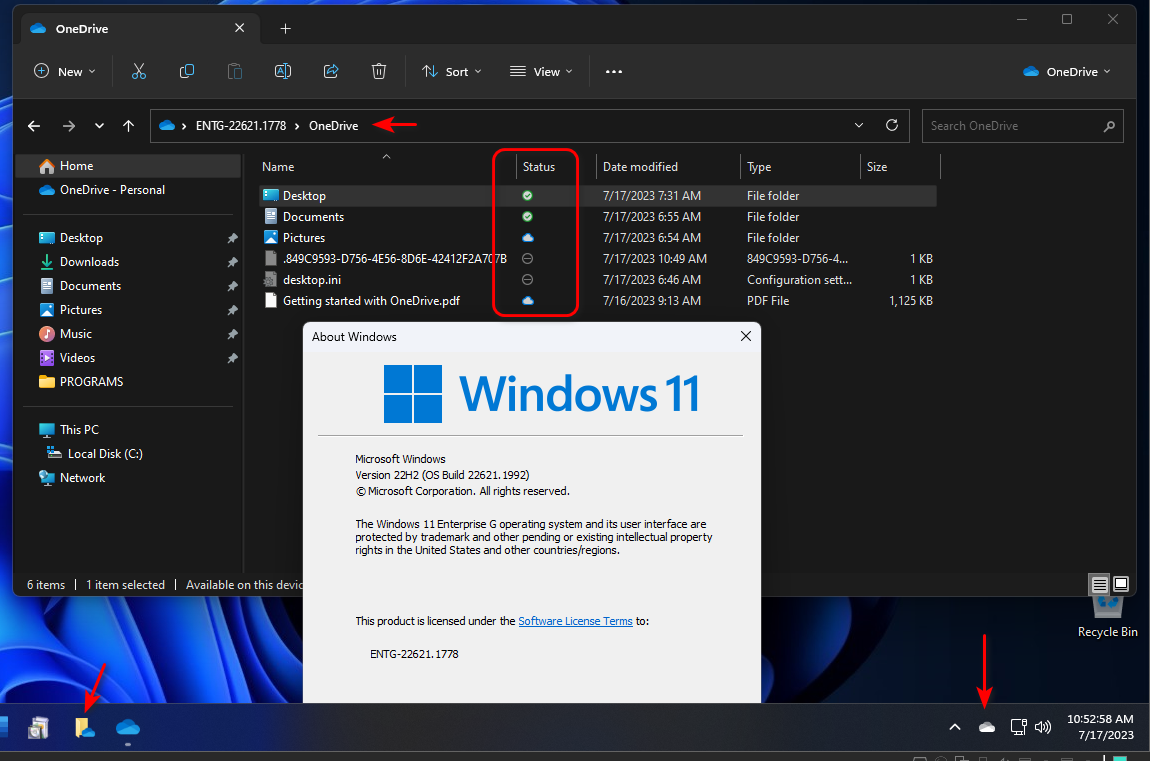This screenshot has height=761, width=1150.
Task: Click the volume speaker tray icon
Action: point(1042,727)
